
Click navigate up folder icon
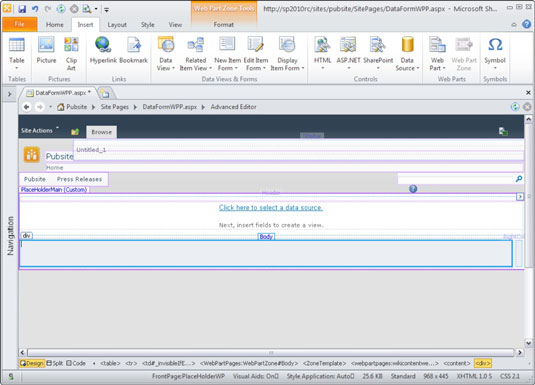click(x=75, y=132)
